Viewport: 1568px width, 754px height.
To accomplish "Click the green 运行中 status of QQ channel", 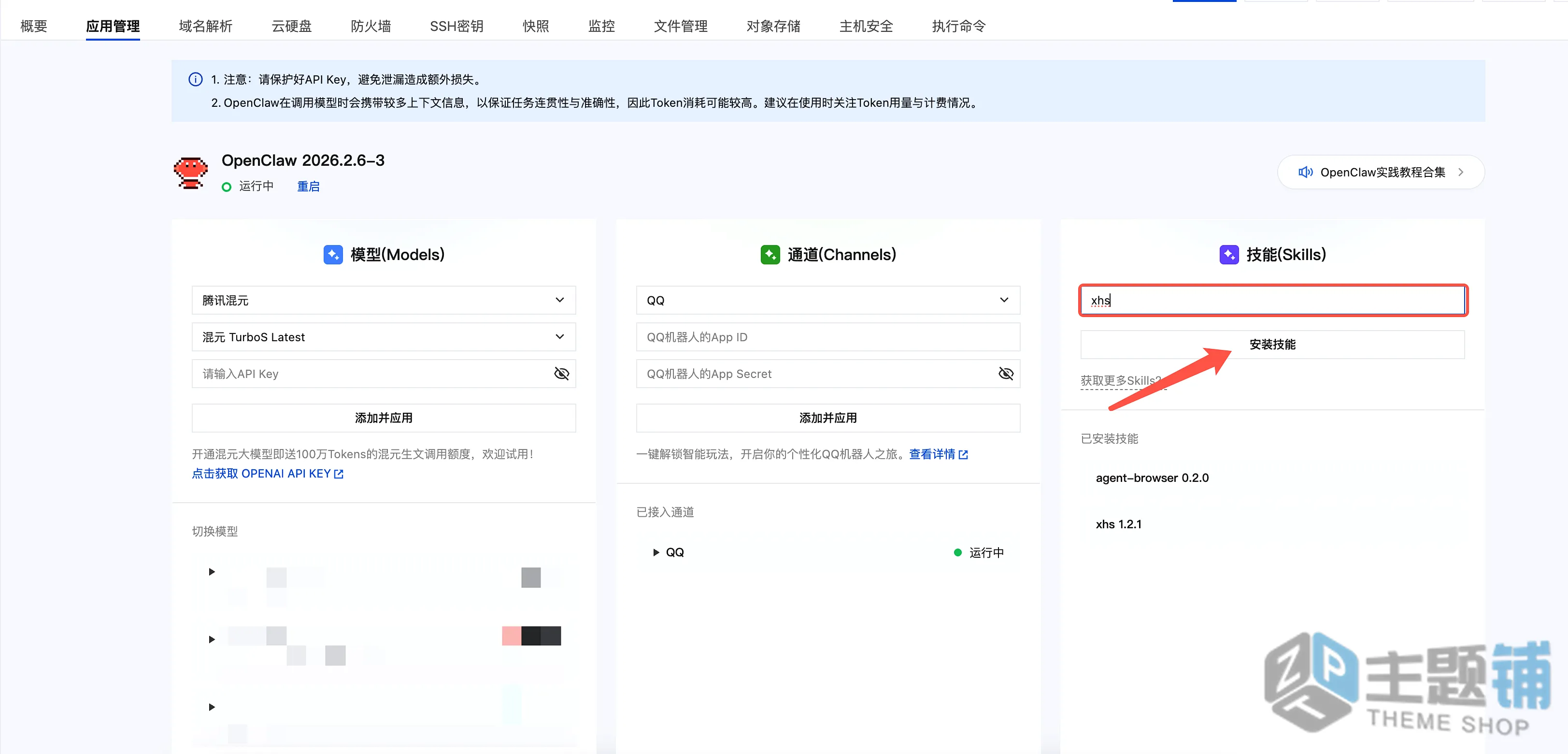I will click(x=979, y=552).
